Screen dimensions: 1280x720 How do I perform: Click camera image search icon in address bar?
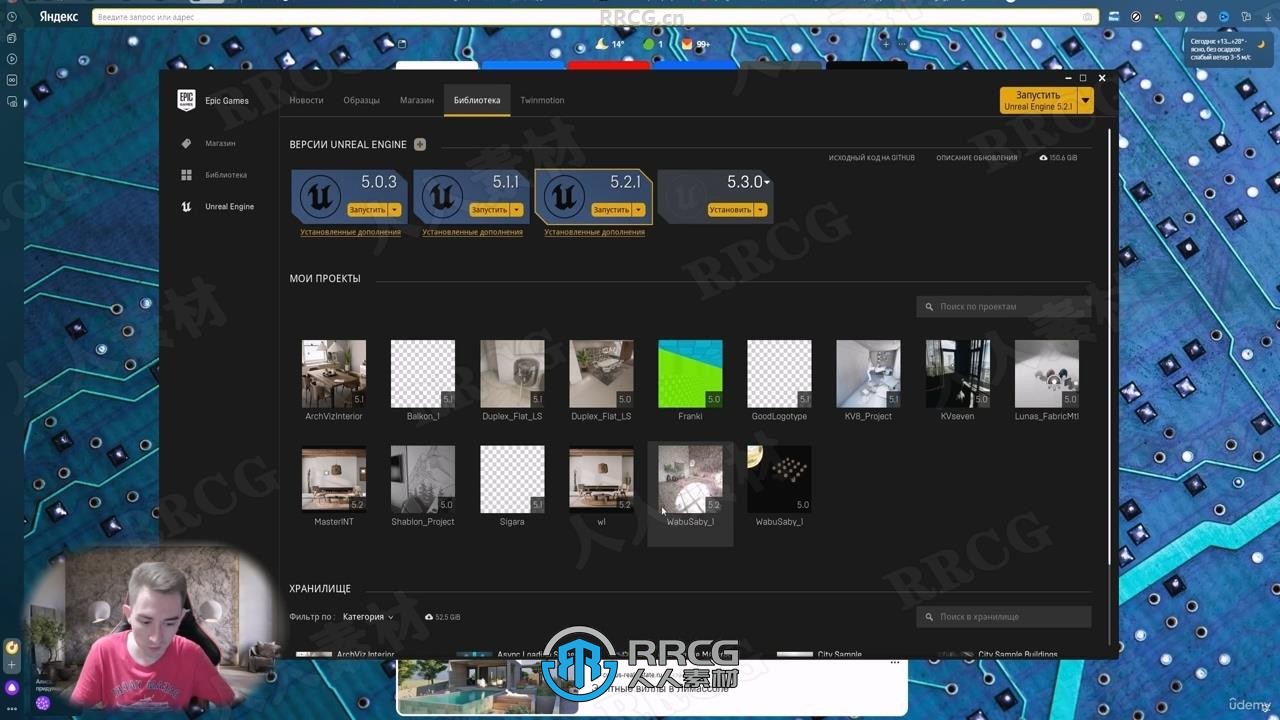pyautogui.click(x=1087, y=17)
